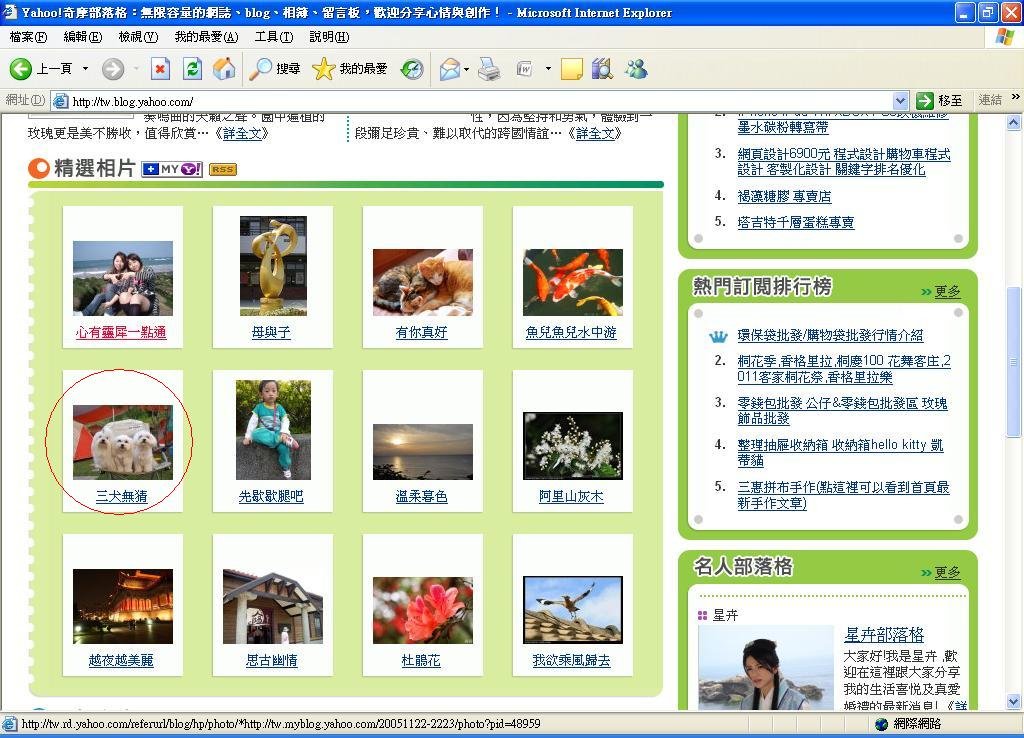Click the 三犬無猜 caption link

pos(121,496)
